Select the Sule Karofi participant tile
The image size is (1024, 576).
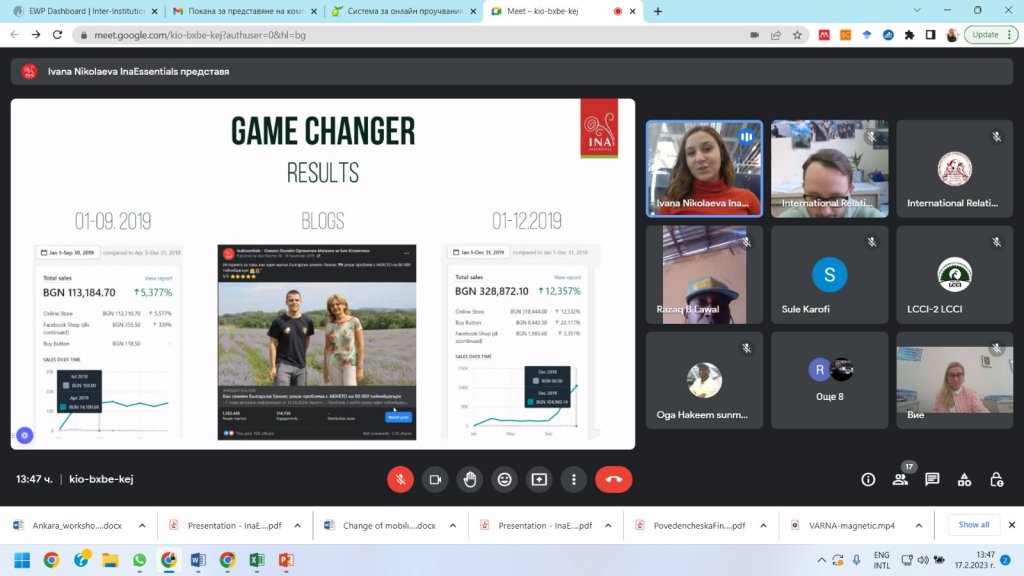pyautogui.click(x=829, y=274)
